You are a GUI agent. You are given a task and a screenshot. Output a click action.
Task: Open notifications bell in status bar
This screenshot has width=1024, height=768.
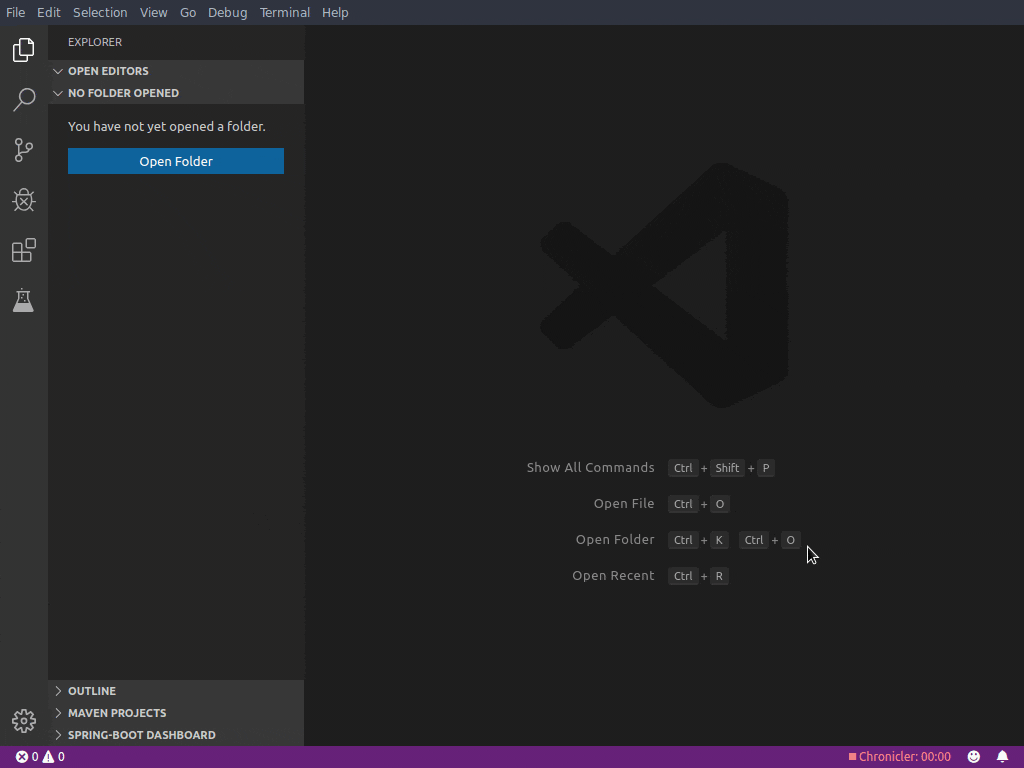click(x=1002, y=757)
